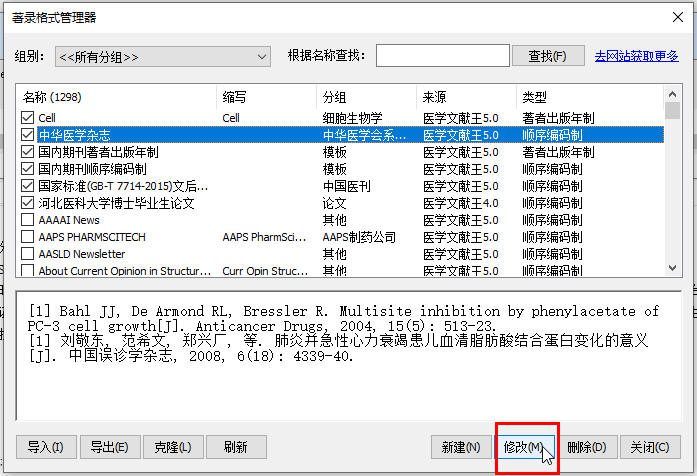697x476 pixels.
Task: Open the 去网站获取更多 link
Action: click(636, 57)
